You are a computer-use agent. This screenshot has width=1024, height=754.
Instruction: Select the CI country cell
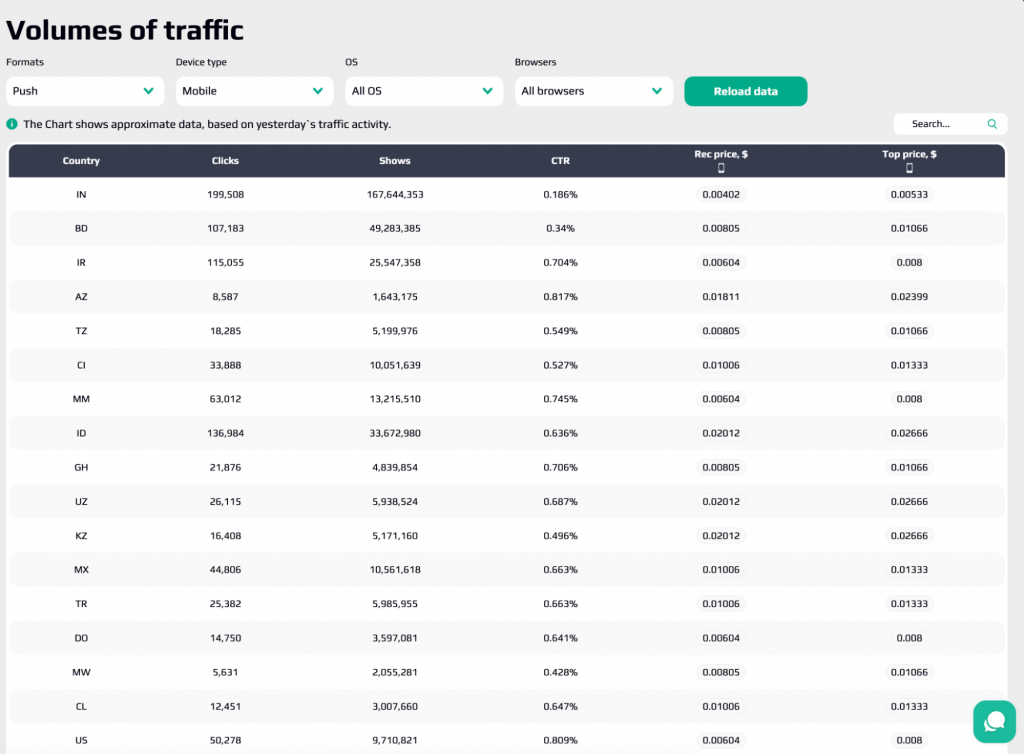click(81, 365)
